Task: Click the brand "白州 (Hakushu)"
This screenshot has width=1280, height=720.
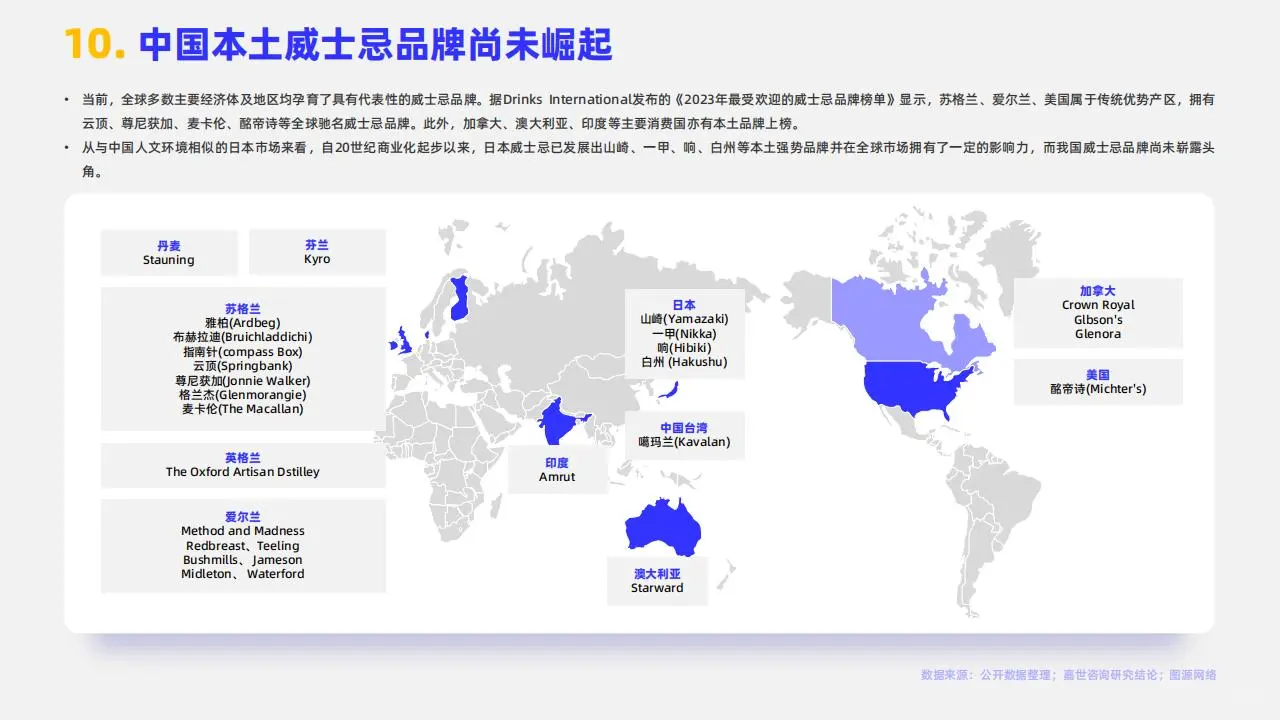Action: coord(684,362)
